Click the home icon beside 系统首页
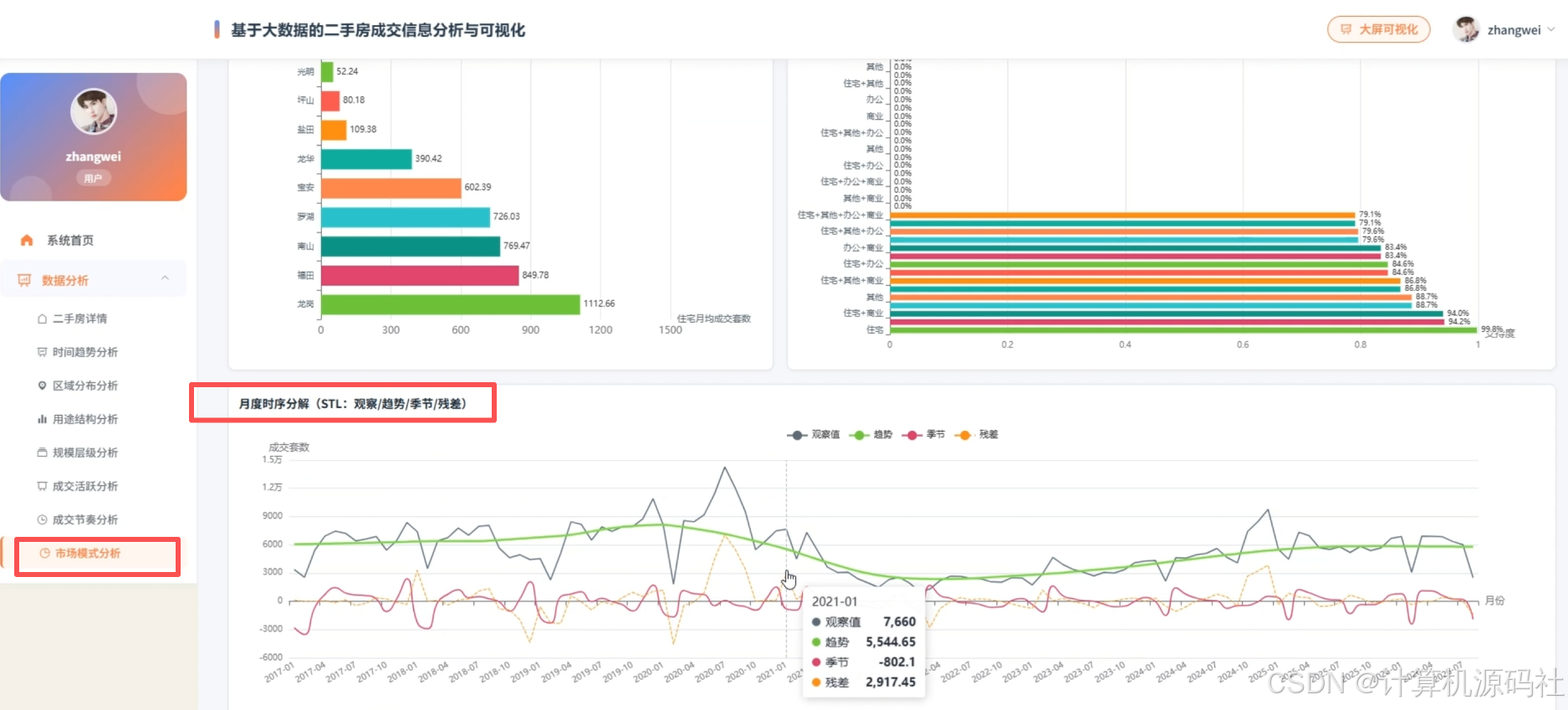The width and height of the screenshot is (1568, 710). (27, 240)
